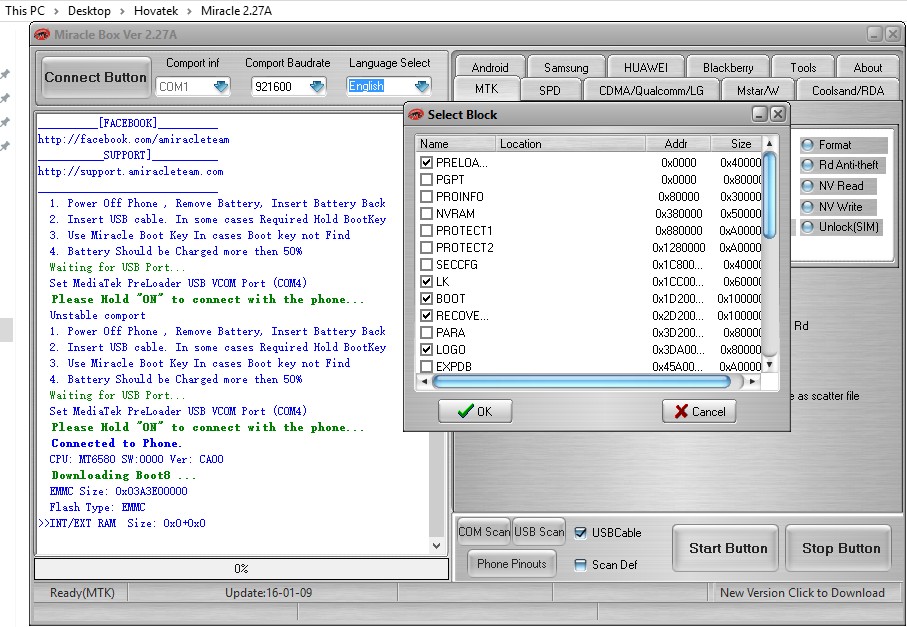Switch to the SPD tab
This screenshot has height=627, width=907.
click(550, 91)
